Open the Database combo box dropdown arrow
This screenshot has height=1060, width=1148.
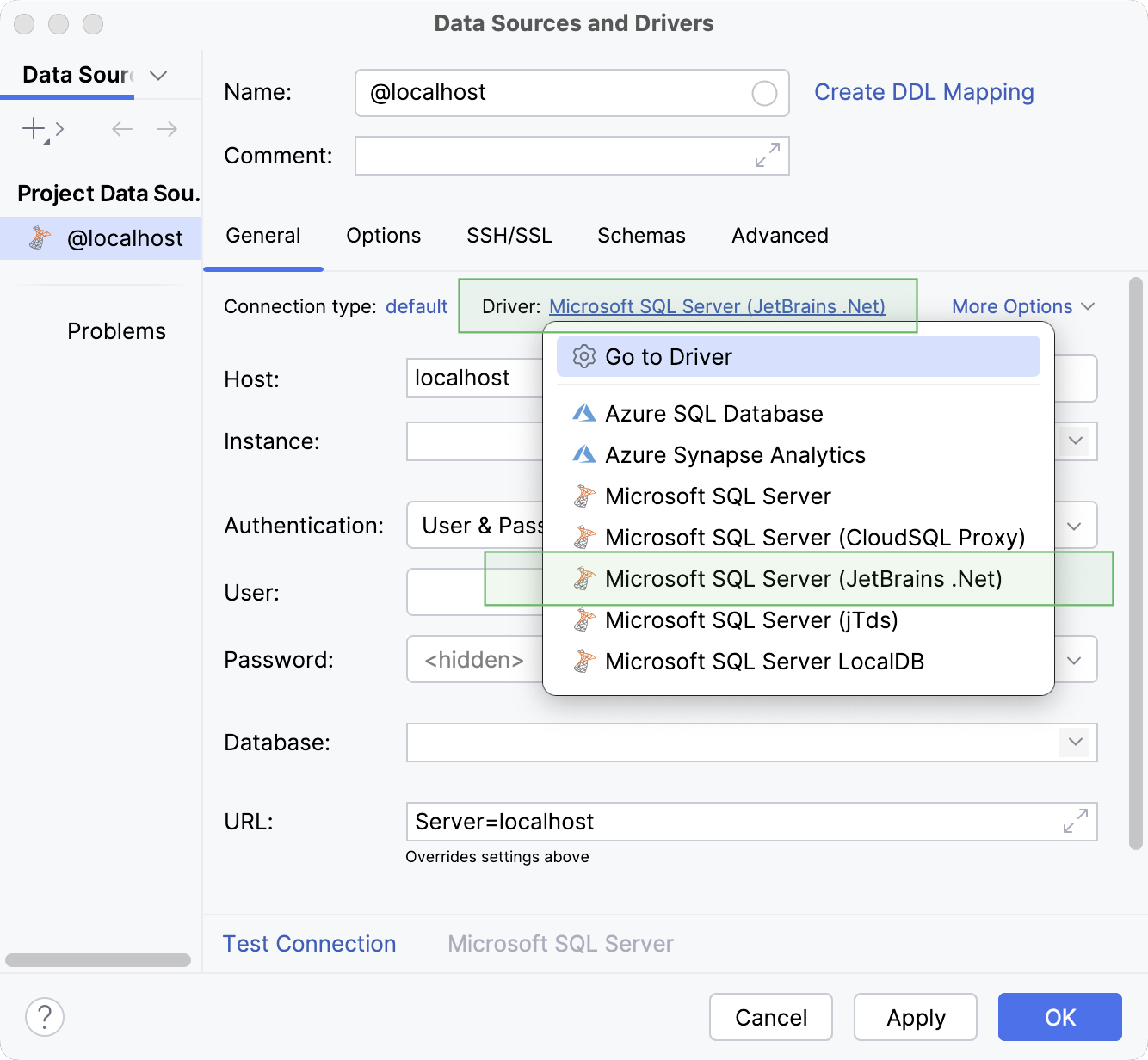coord(1075,742)
